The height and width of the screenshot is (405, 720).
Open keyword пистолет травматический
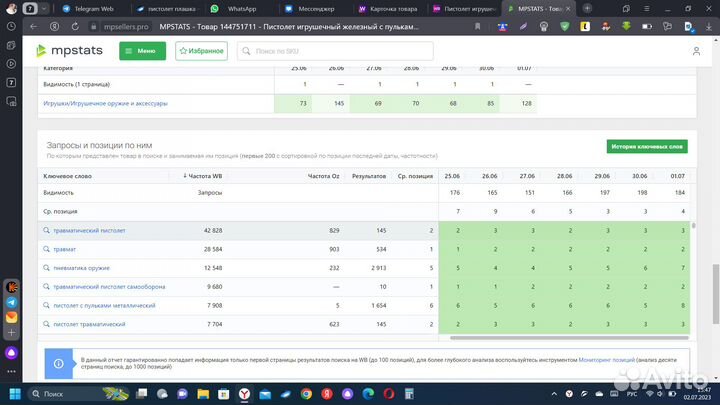90,324
